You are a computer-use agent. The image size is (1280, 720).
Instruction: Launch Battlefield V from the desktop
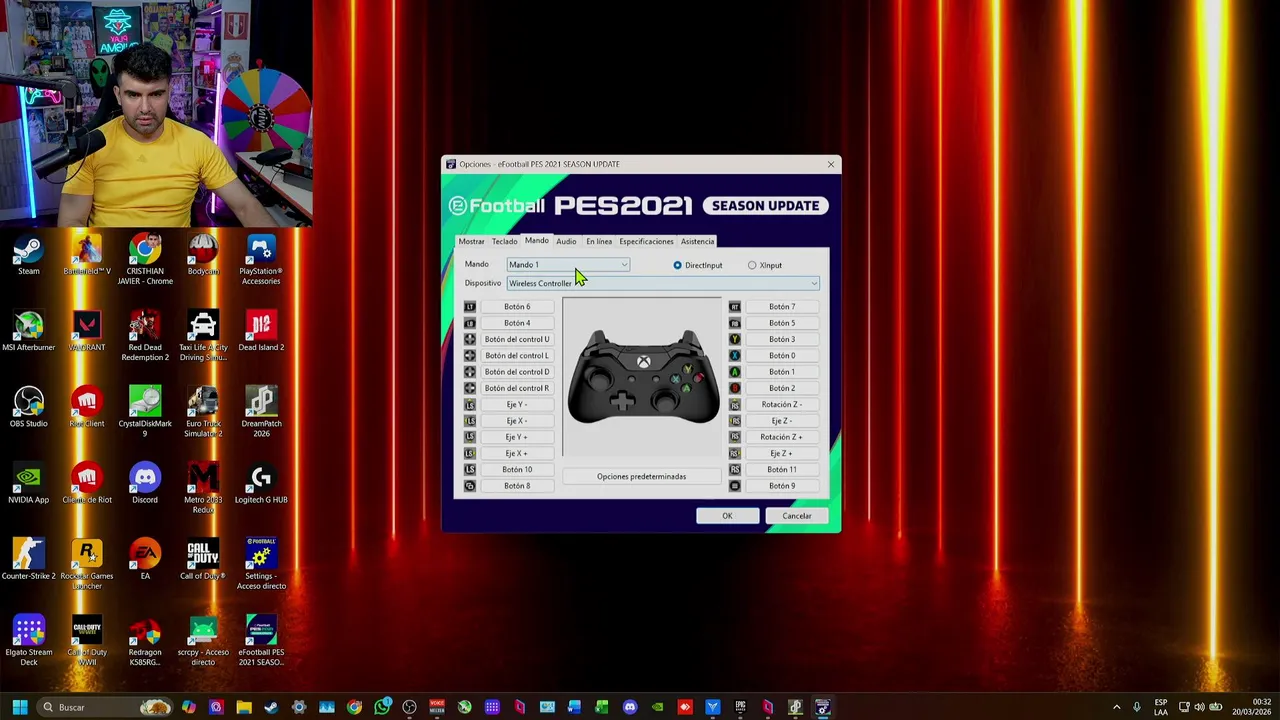click(87, 255)
